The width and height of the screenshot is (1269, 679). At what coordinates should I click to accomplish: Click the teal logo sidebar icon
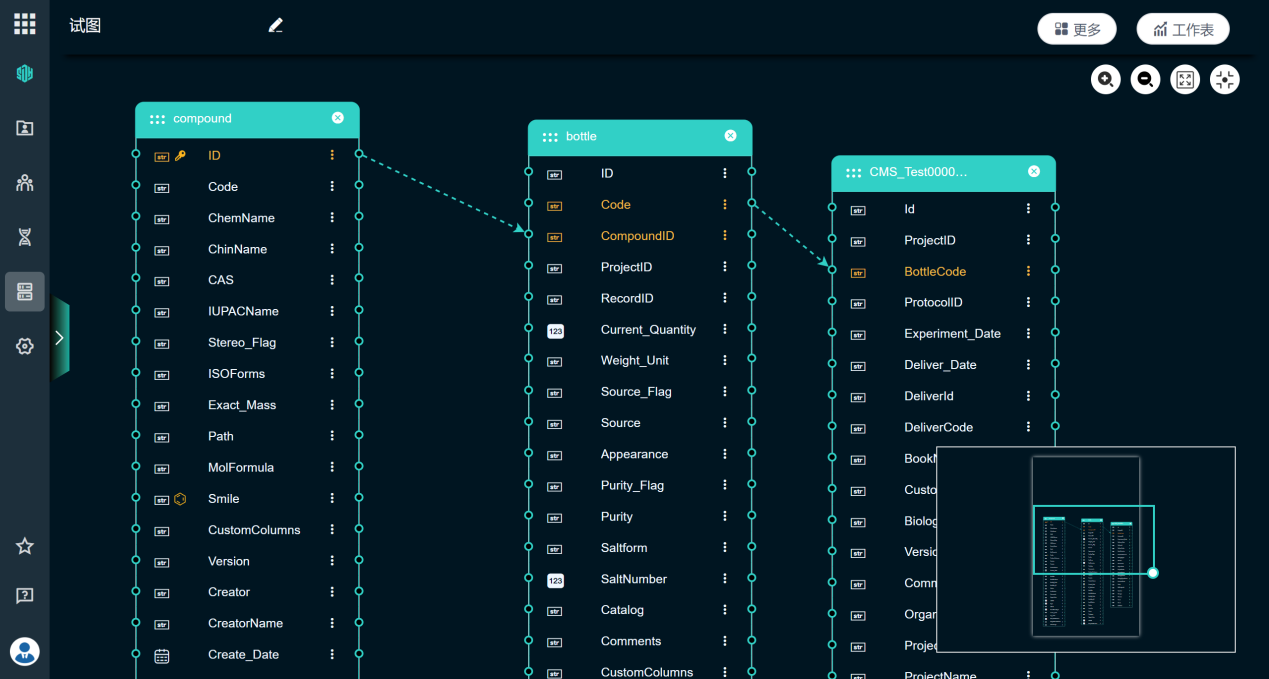coord(25,73)
